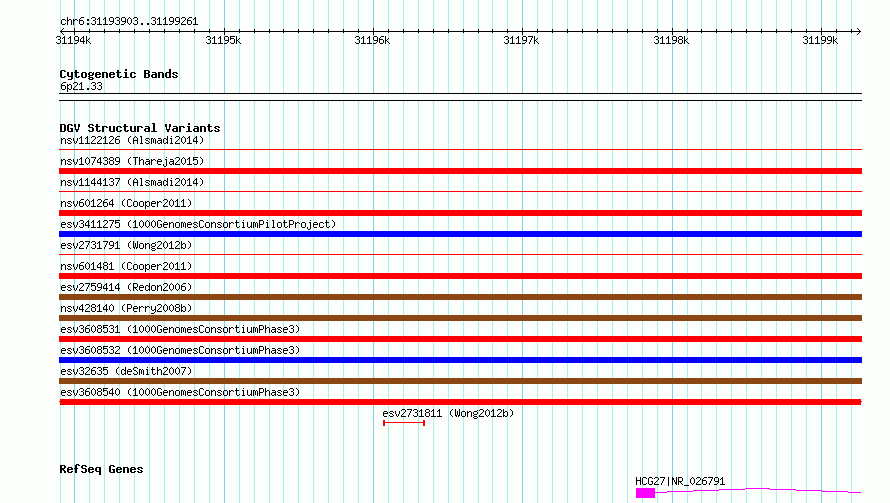Click the 31199k ruler tick label
Image resolution: width=890 pixels, height=503 pixels.
tap(820, 40)
